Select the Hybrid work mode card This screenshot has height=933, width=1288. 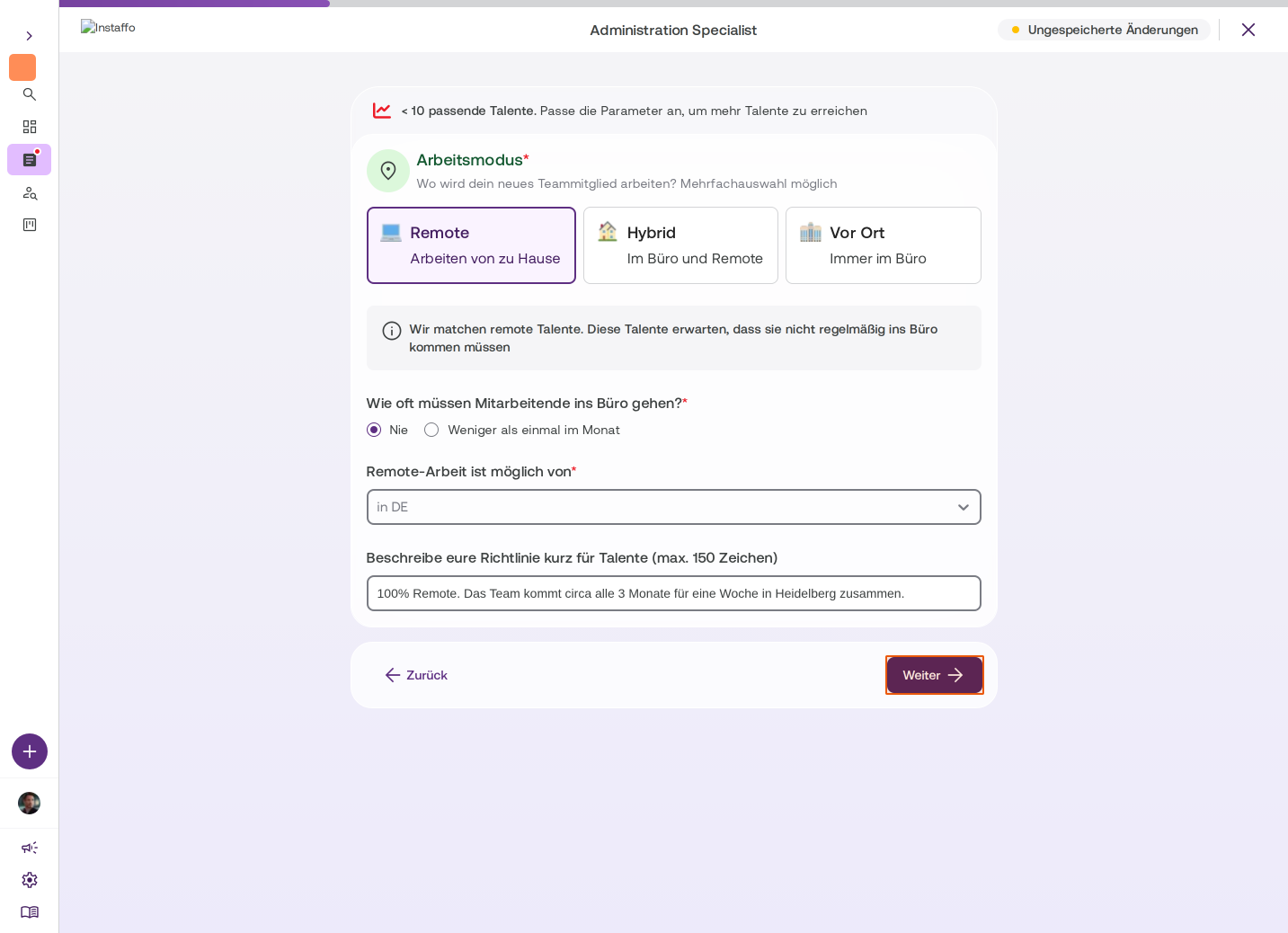point(680,245)
